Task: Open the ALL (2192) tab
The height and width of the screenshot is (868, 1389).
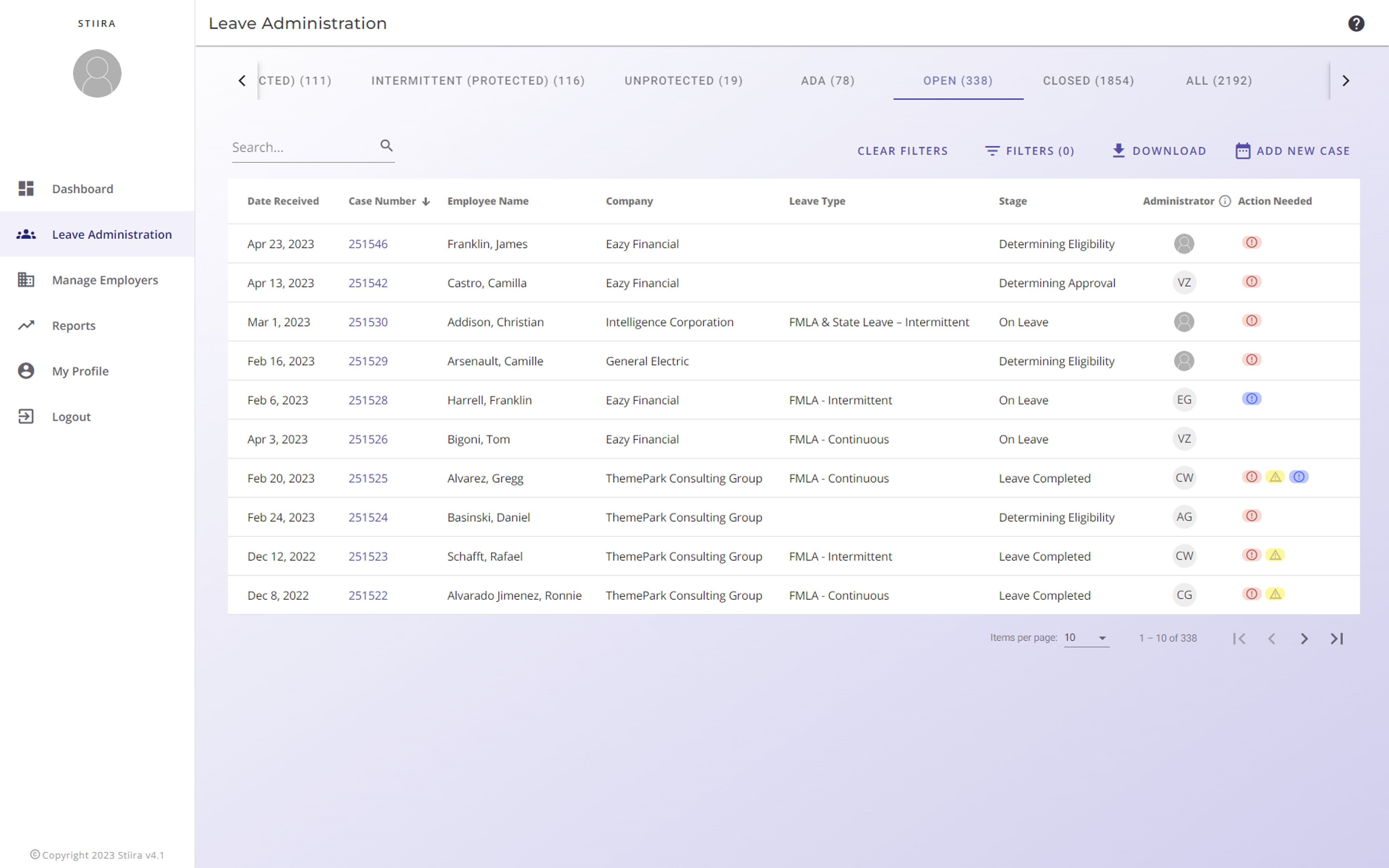Action: [x=1219, y=80]
